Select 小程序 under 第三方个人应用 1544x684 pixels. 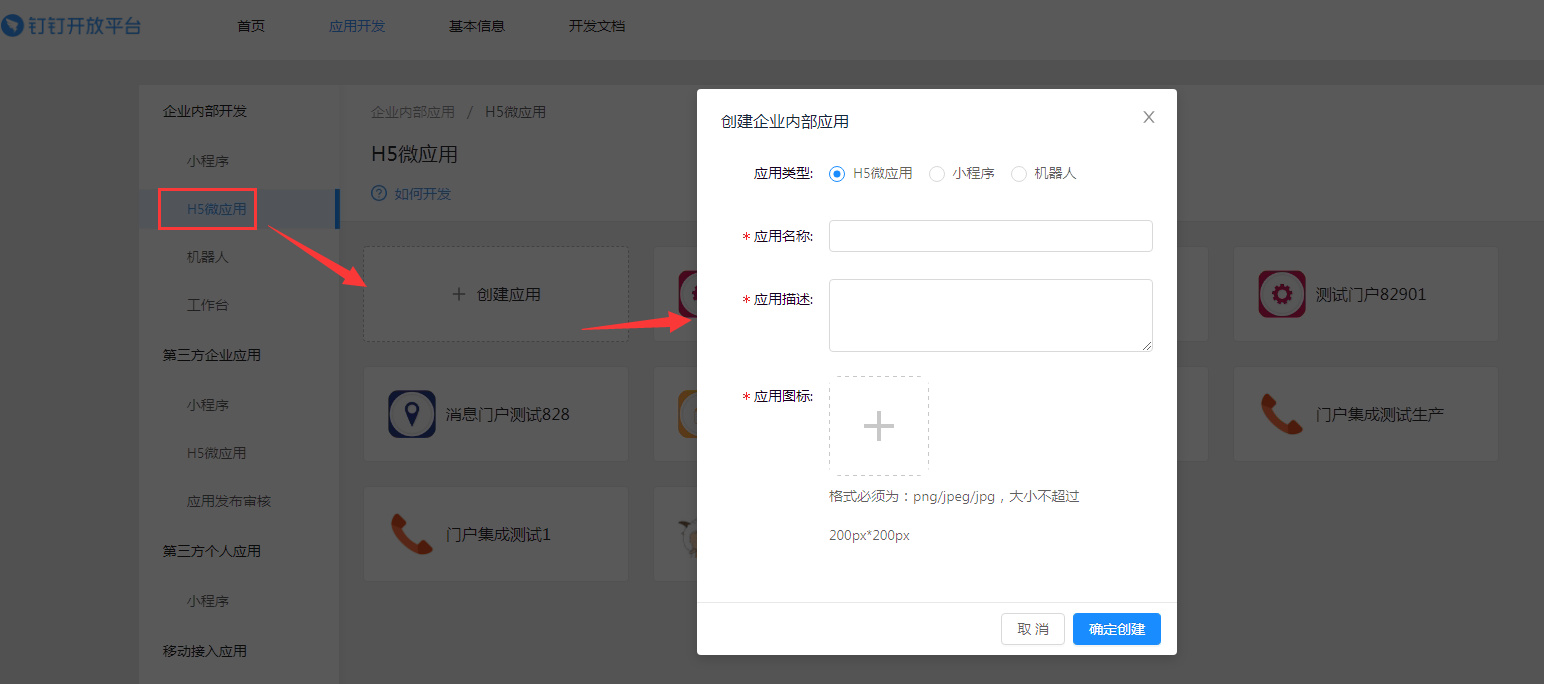(x=208, y=601)
